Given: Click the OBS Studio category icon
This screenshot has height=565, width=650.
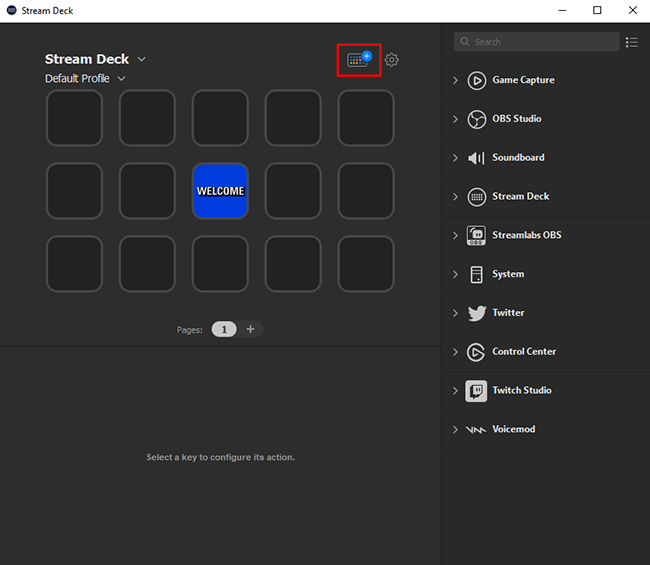Looking at the screenshot, I should pyautogui.click(x=476, y=119).
